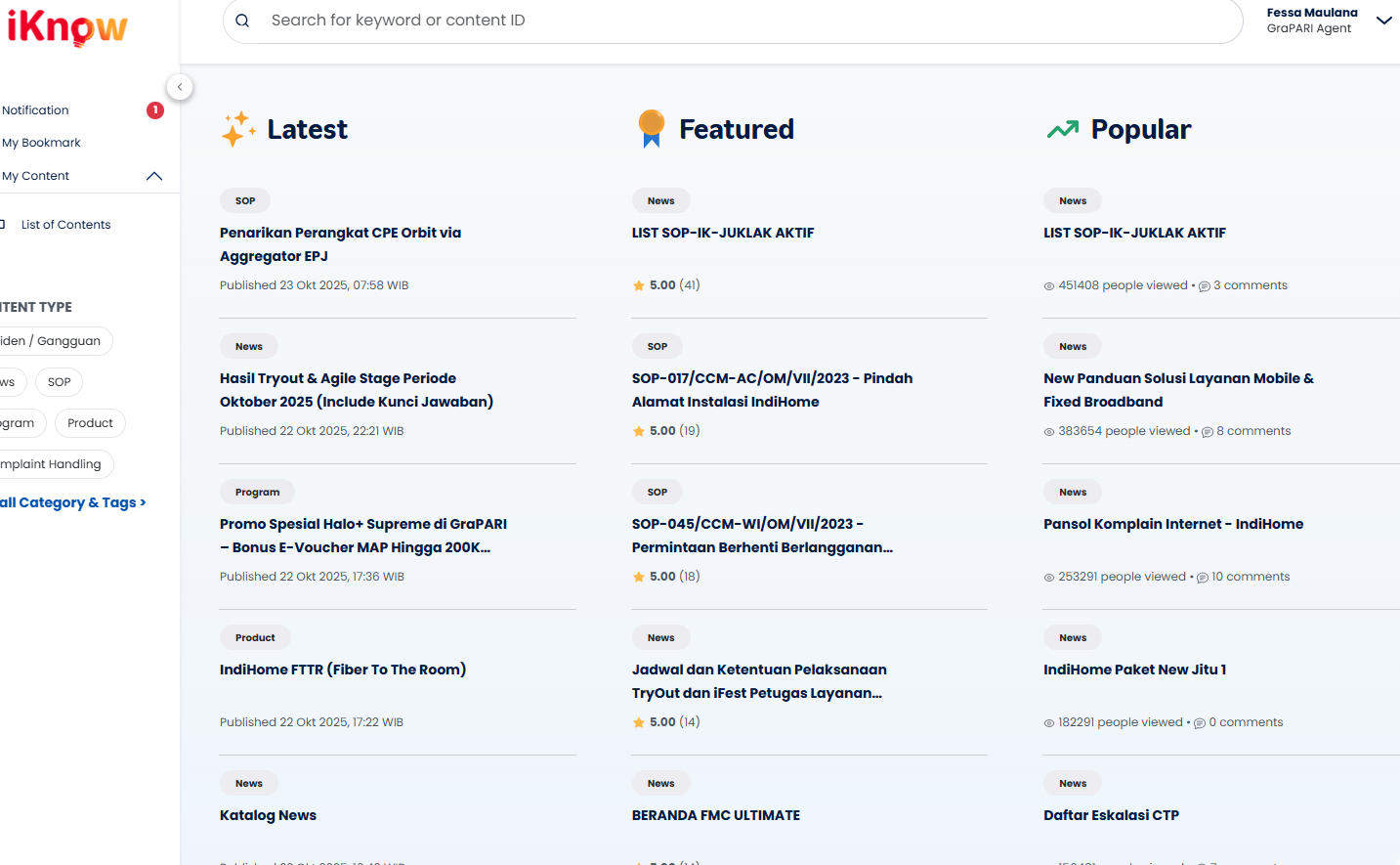Click the GraPARI Agent role text
This screenshot has height=865, width=1400.
1309,28
